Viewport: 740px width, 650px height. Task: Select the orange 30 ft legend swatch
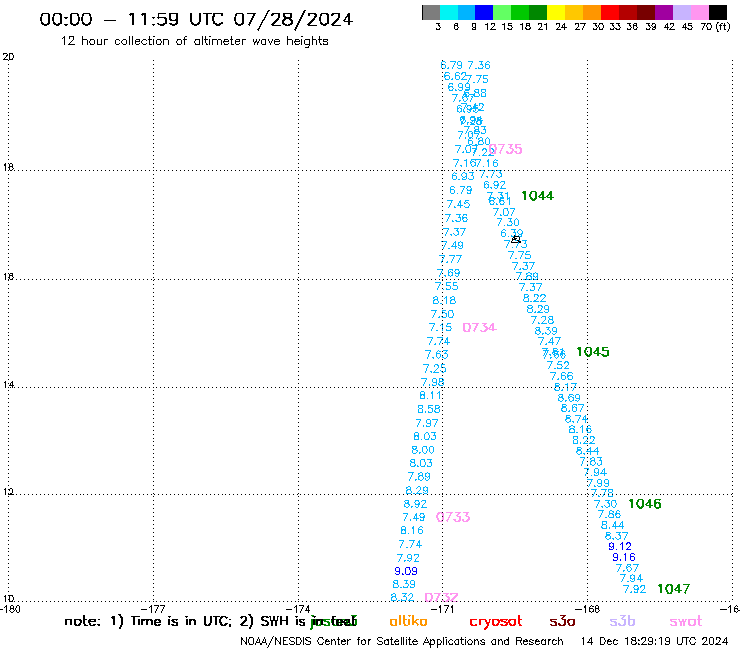tap(591, 12)
